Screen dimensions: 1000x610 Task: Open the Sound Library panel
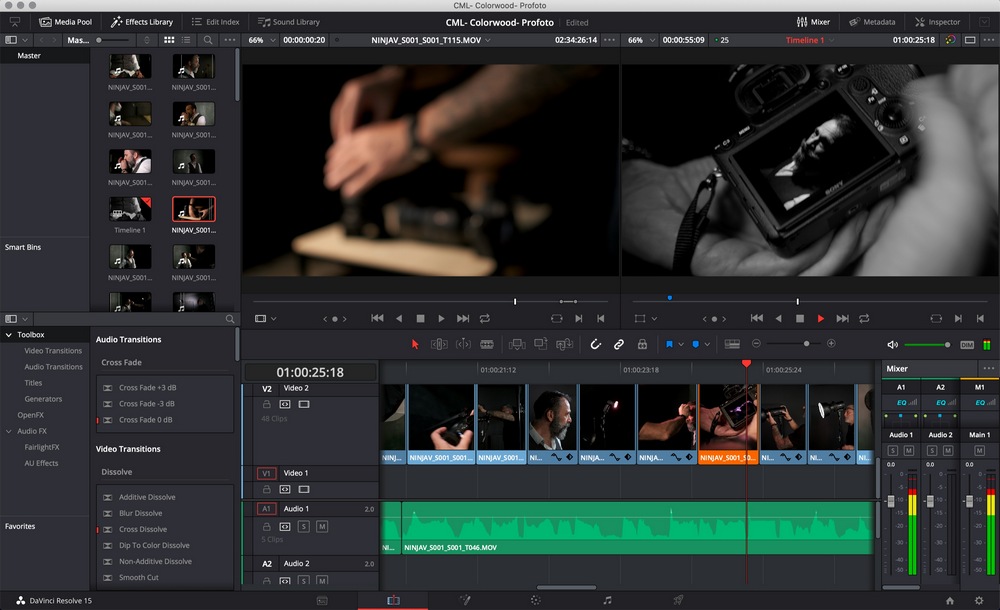point(289,22)
